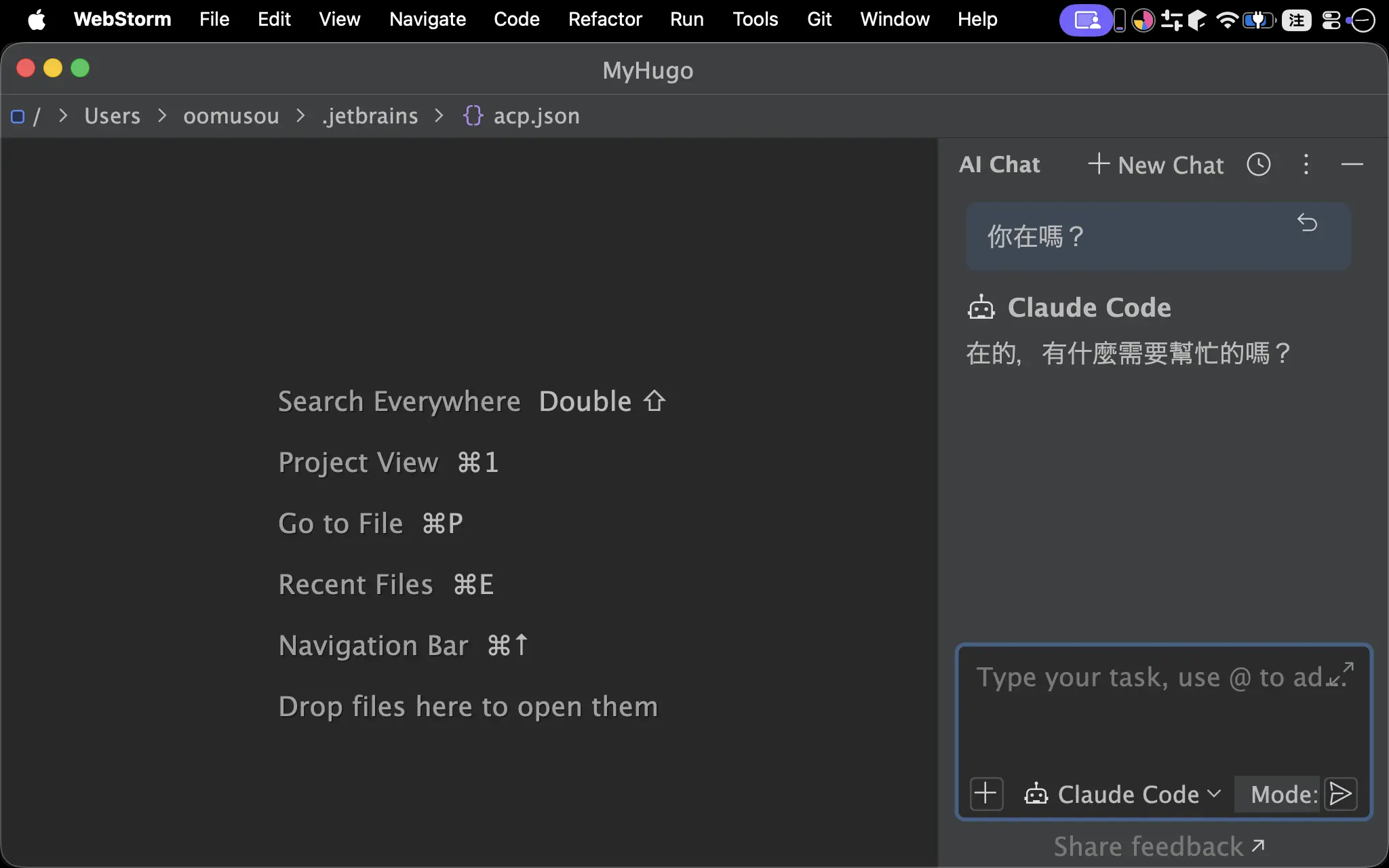Screen dimensions: 1389x868
Task: Open battery status in menu bar
Action: pyautogui.click(x=1258, y=20)
